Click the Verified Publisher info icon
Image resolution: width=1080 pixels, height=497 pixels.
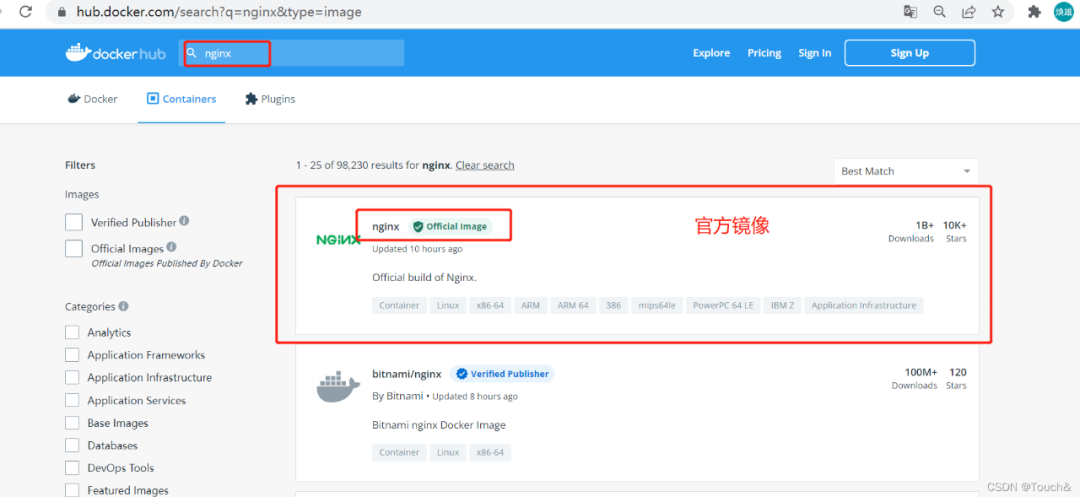point(184,221)
